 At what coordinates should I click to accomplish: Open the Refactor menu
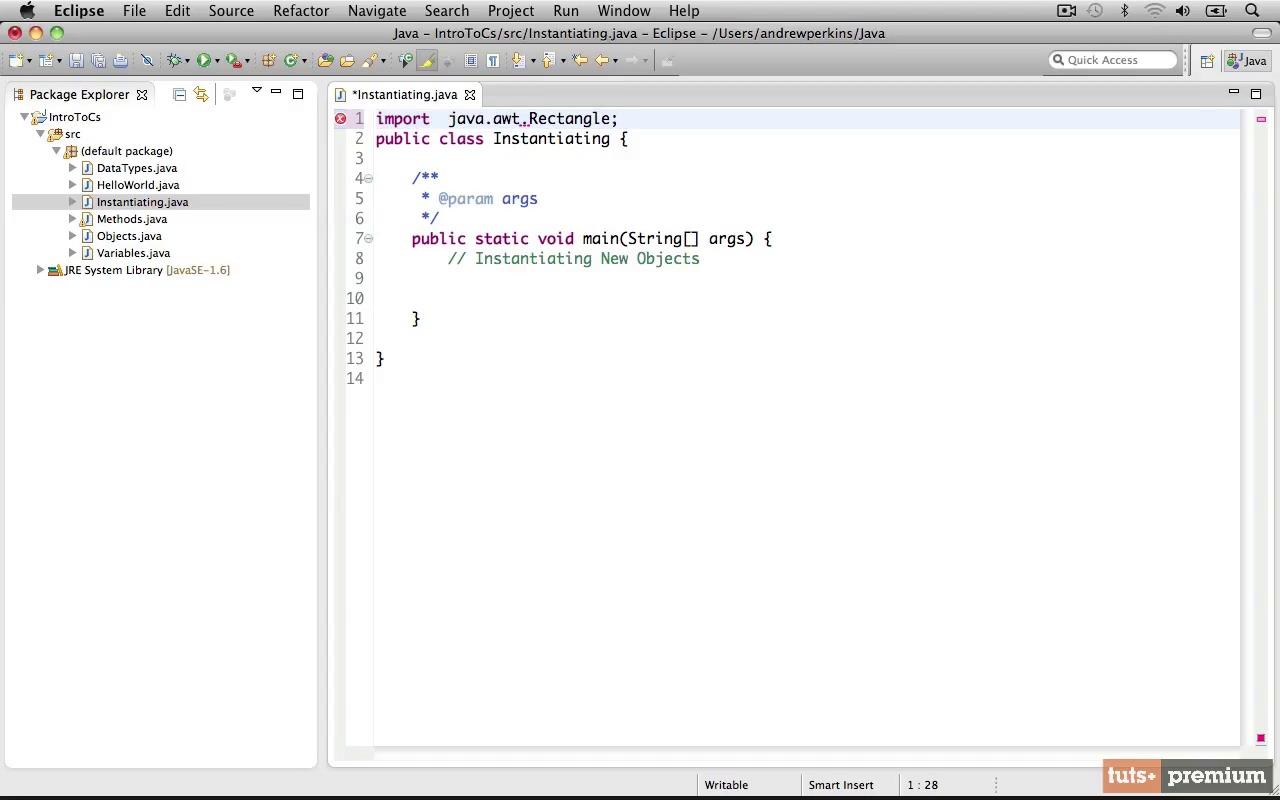[x=301, y=11]
